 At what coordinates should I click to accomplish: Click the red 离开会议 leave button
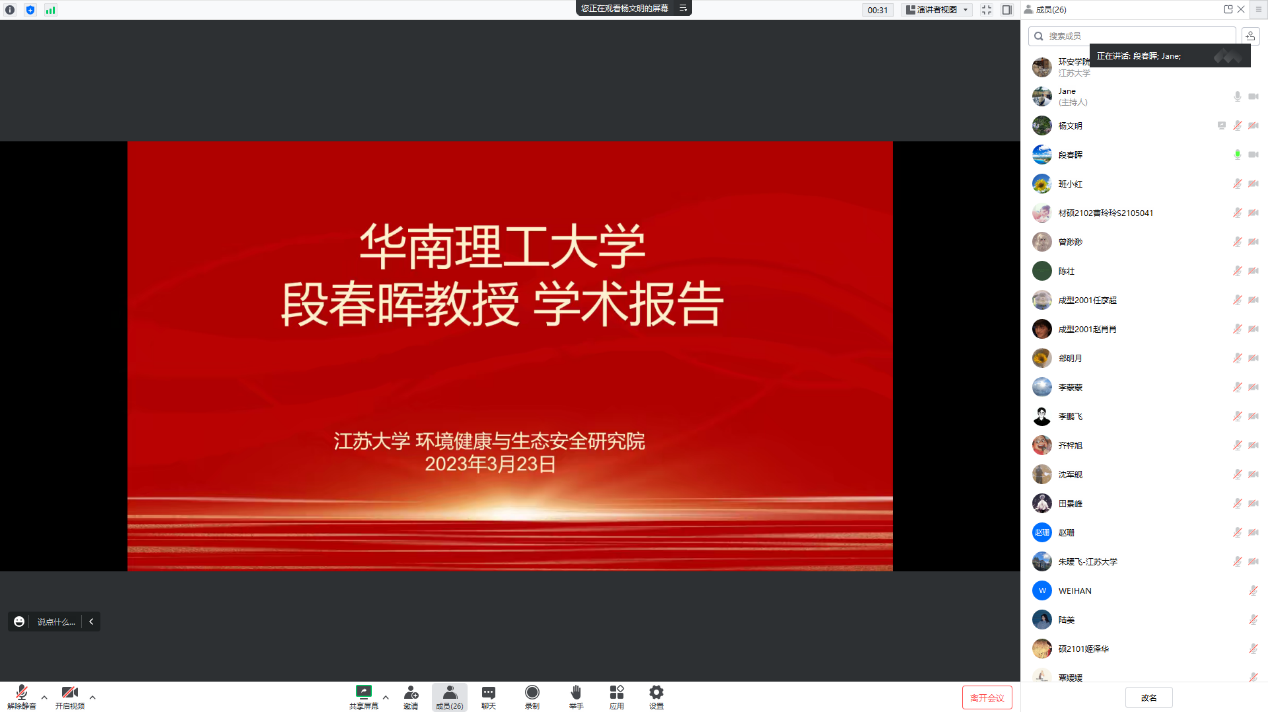[x=987, y=697]
